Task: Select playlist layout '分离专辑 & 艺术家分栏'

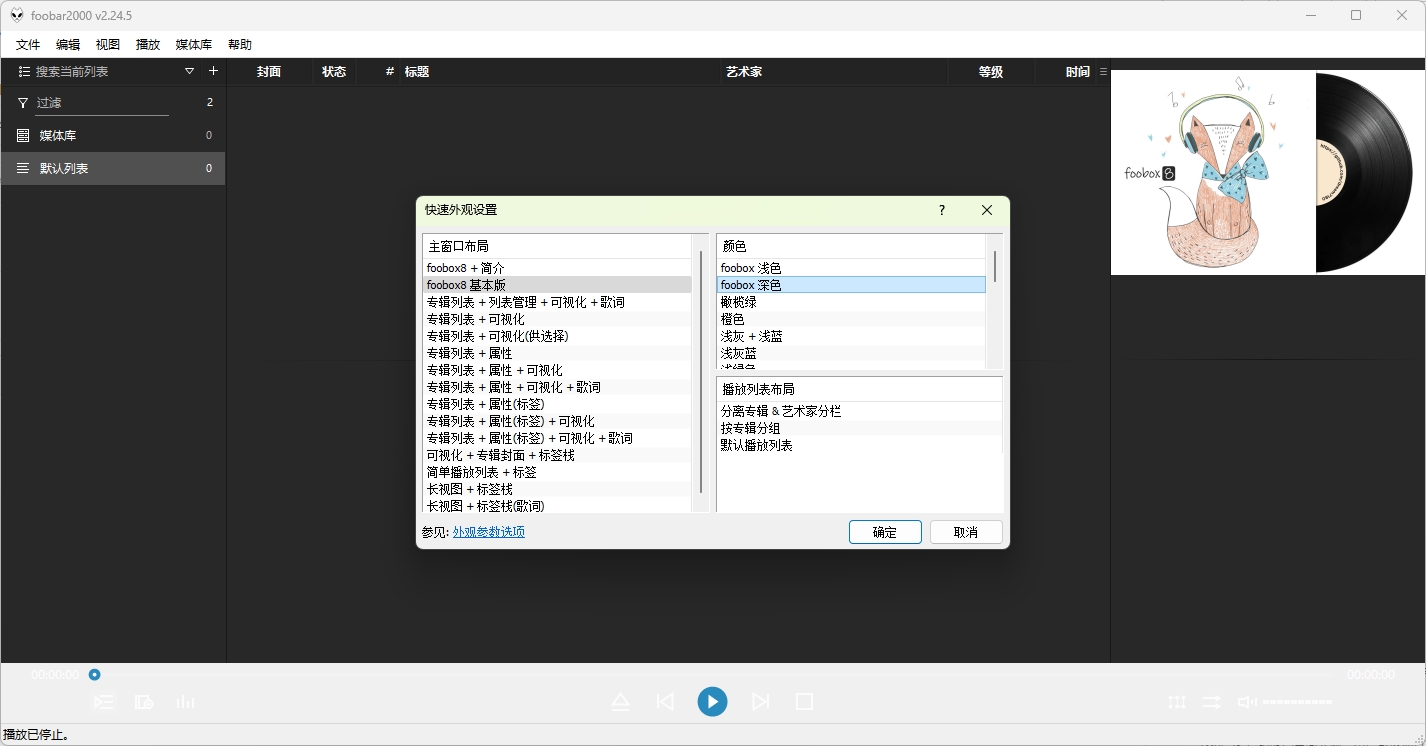Action: pos(859,411)
